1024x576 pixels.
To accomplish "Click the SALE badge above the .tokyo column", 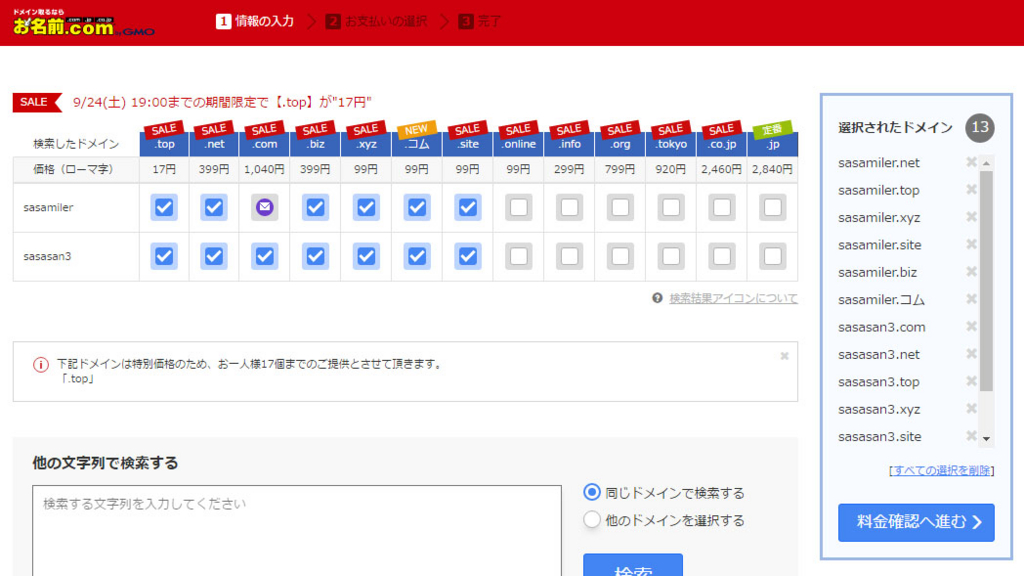I will pyautogui.click(x=671, y=128).
